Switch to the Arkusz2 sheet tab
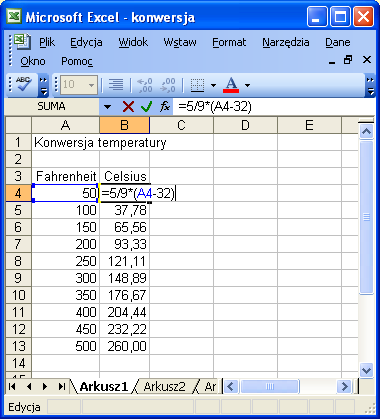 click(x=164, y=387)
